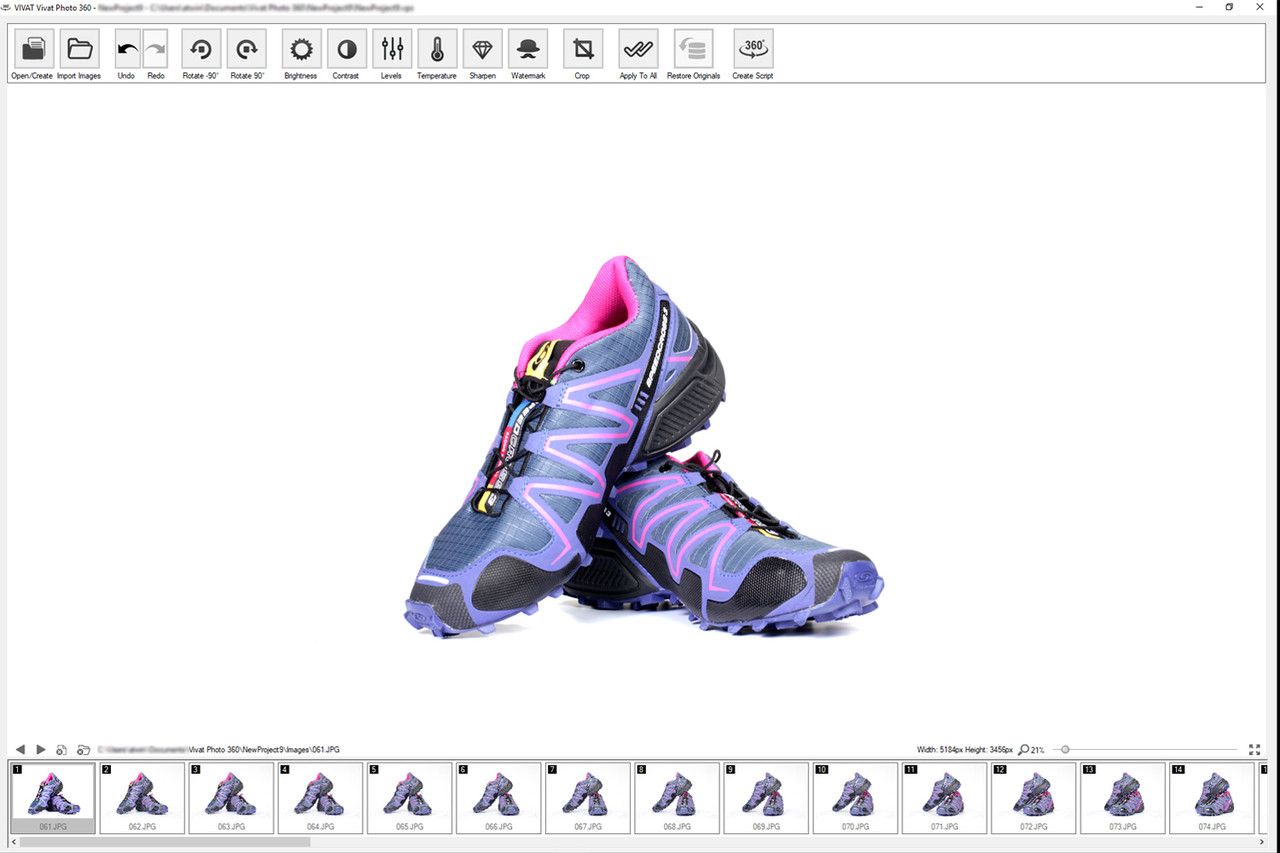Rotate the image -90 degrees
1280x853 pixels.
point(201,49)
